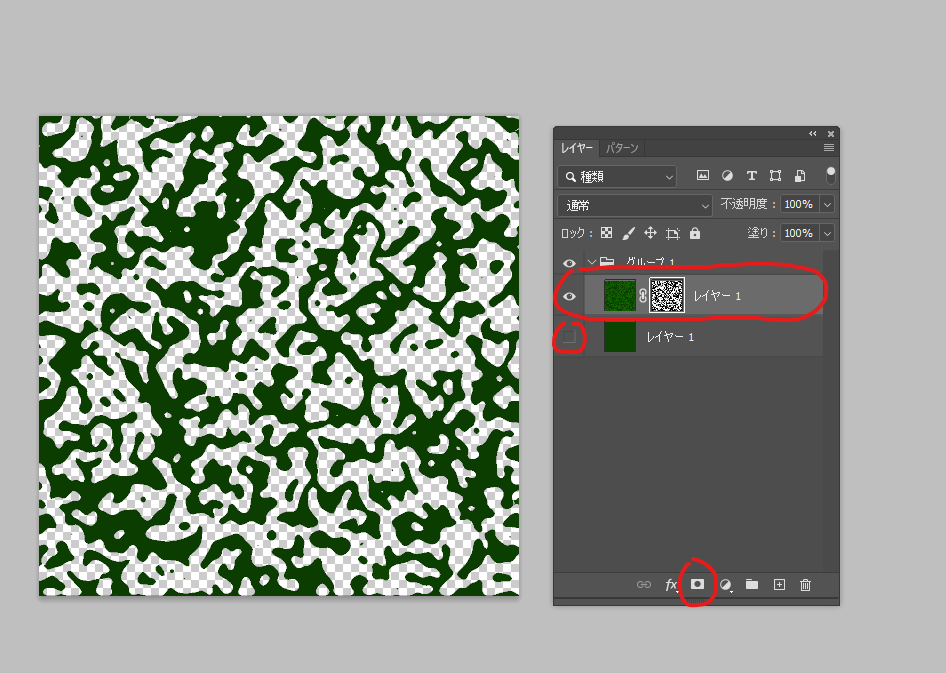Open the 不透明度 opacity dropdown arrow
This screenshot has width=946, height=673.
(827, 204)
